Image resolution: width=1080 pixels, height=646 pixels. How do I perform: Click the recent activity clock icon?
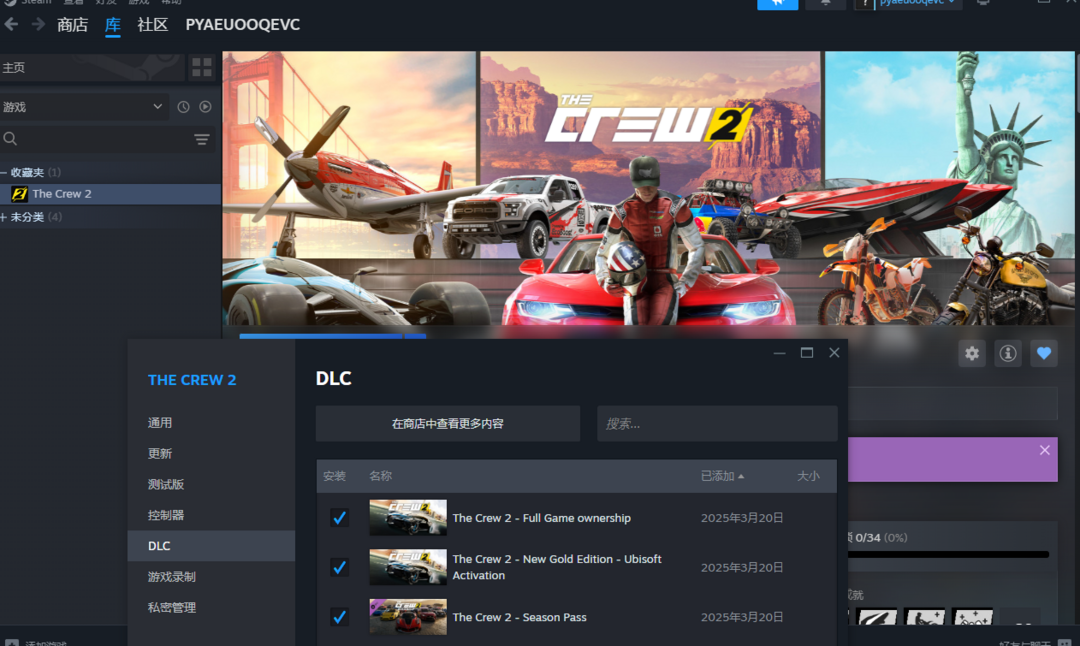(183, 107)
